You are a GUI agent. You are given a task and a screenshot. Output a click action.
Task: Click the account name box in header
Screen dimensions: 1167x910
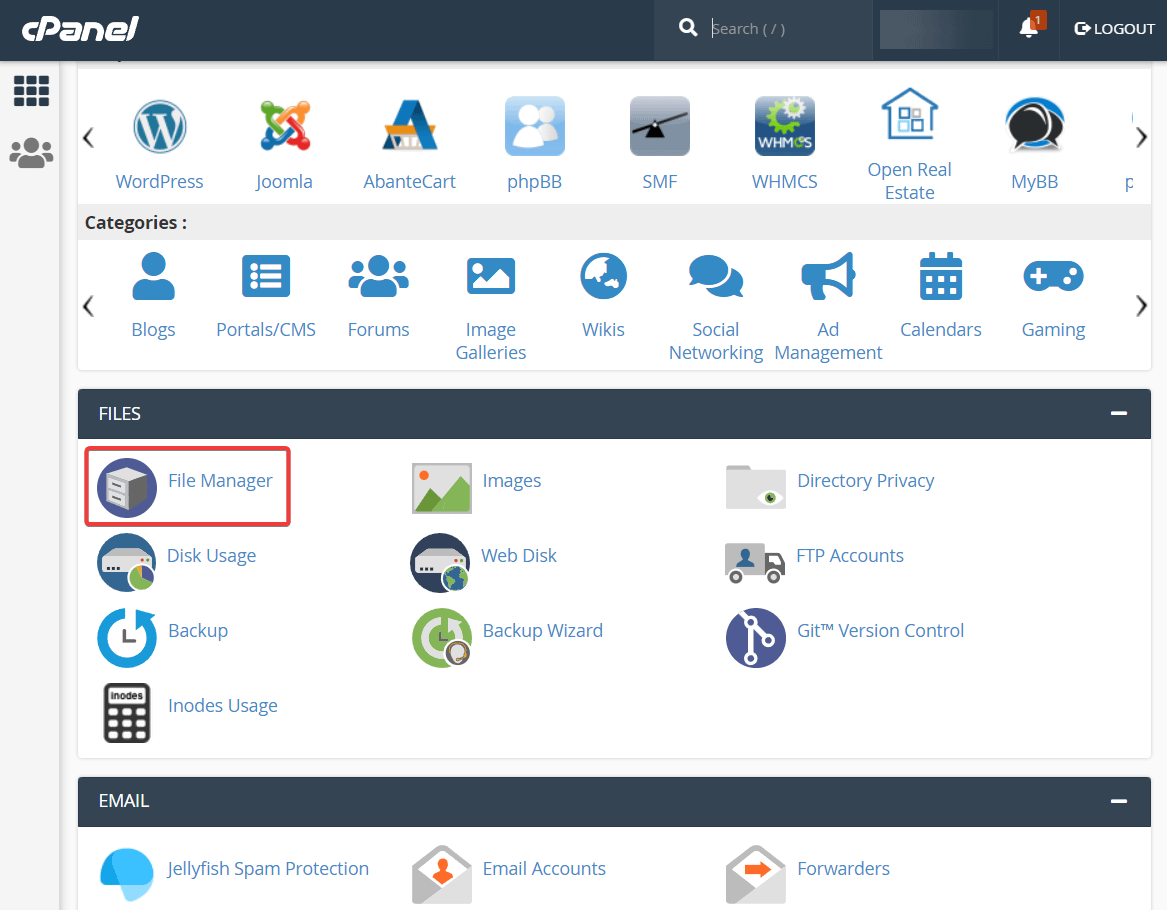(936, 30)
